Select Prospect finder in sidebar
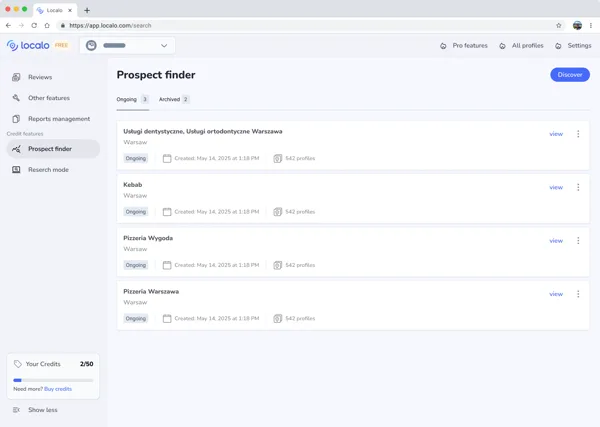The image size is (600, 427). (x=53, y=149)
